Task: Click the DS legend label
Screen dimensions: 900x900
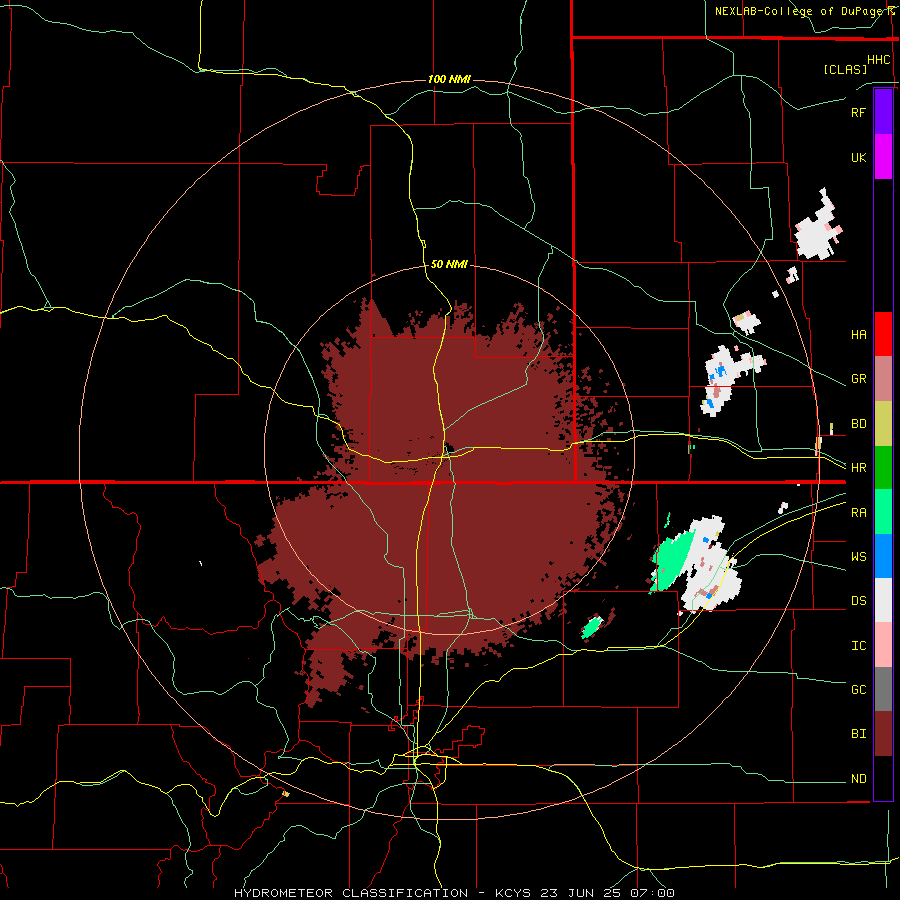Action: tap(858, 601)
